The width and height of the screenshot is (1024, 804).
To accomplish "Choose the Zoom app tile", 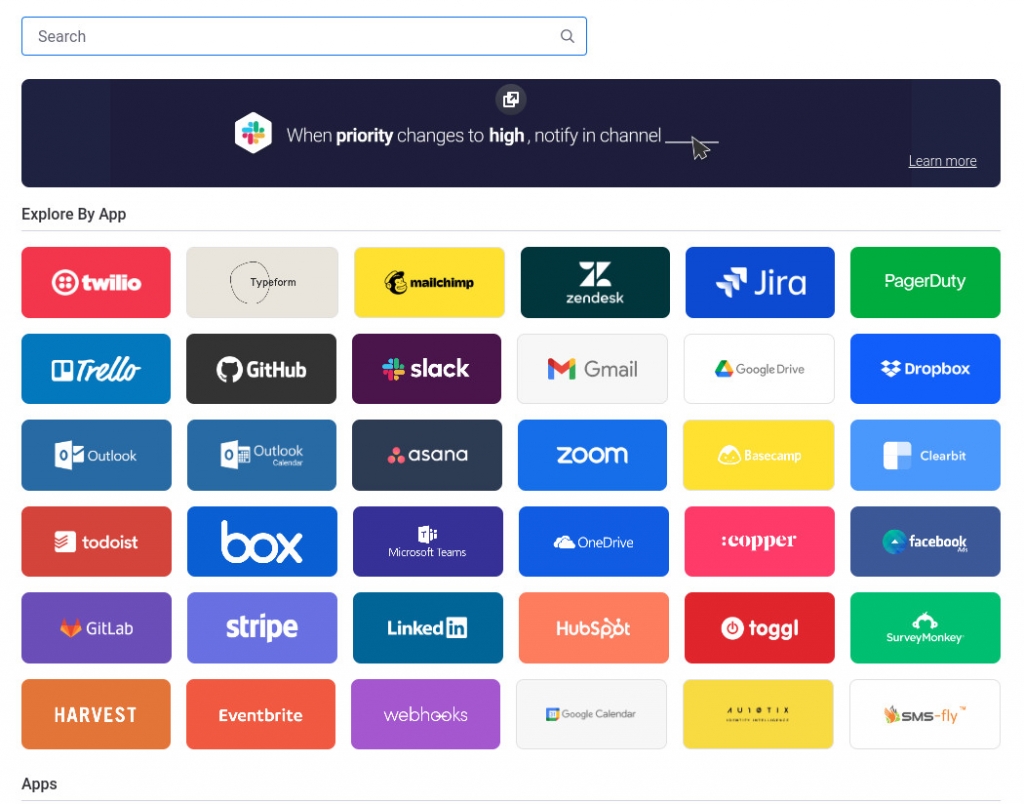I will point(592,455).
